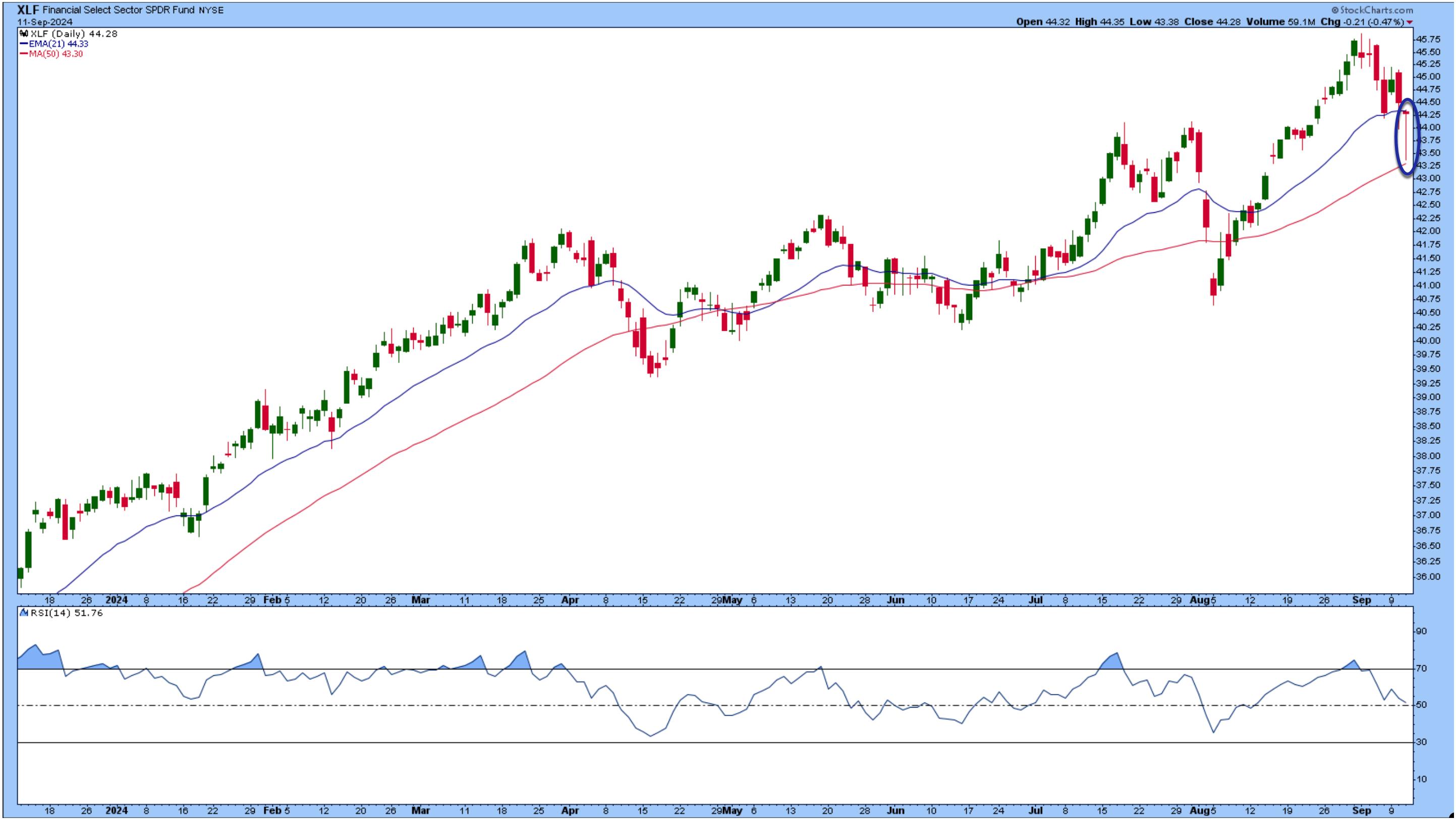Click the bold XLF ticker in the header
The height and width of the screenshot is (820, 1456).
coord(28,10)
